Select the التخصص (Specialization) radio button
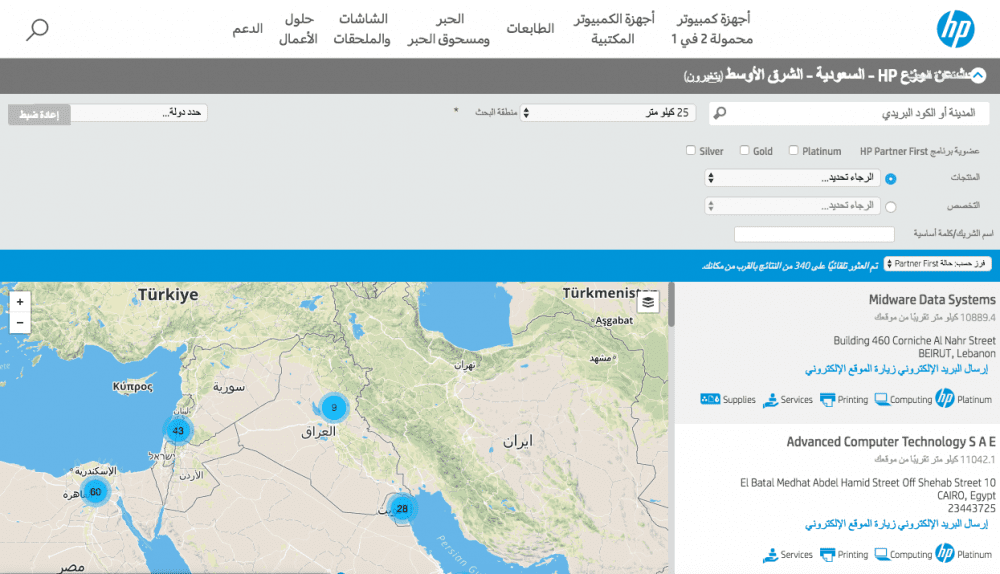This screenshot has width=1000, height=574. (x=891, y=207)
